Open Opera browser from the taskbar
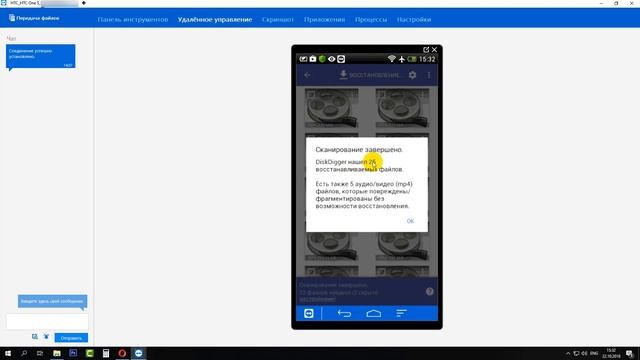The width and height of the screenshot is (640, 360). tap(122, 353)
